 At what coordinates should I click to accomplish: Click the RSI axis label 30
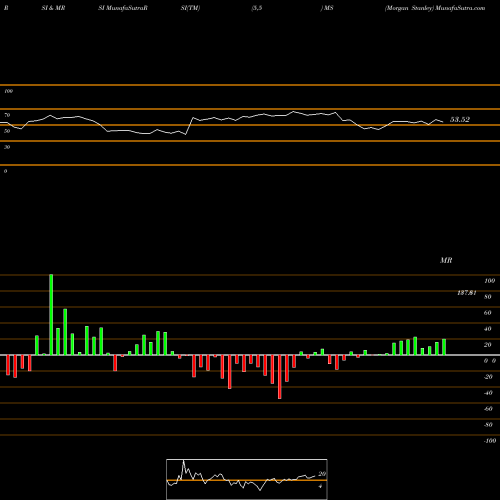tap(7, 147)
